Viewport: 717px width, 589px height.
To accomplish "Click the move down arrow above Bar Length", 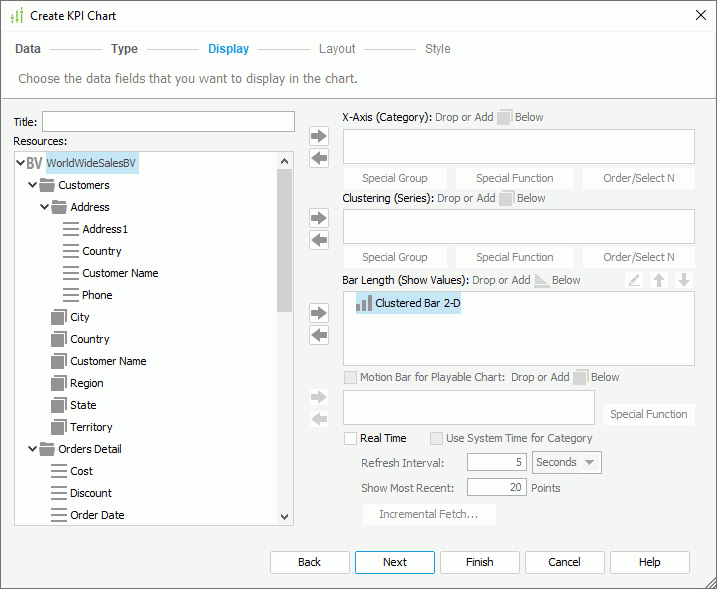I will pyautogui.click(x=684, y=280).
